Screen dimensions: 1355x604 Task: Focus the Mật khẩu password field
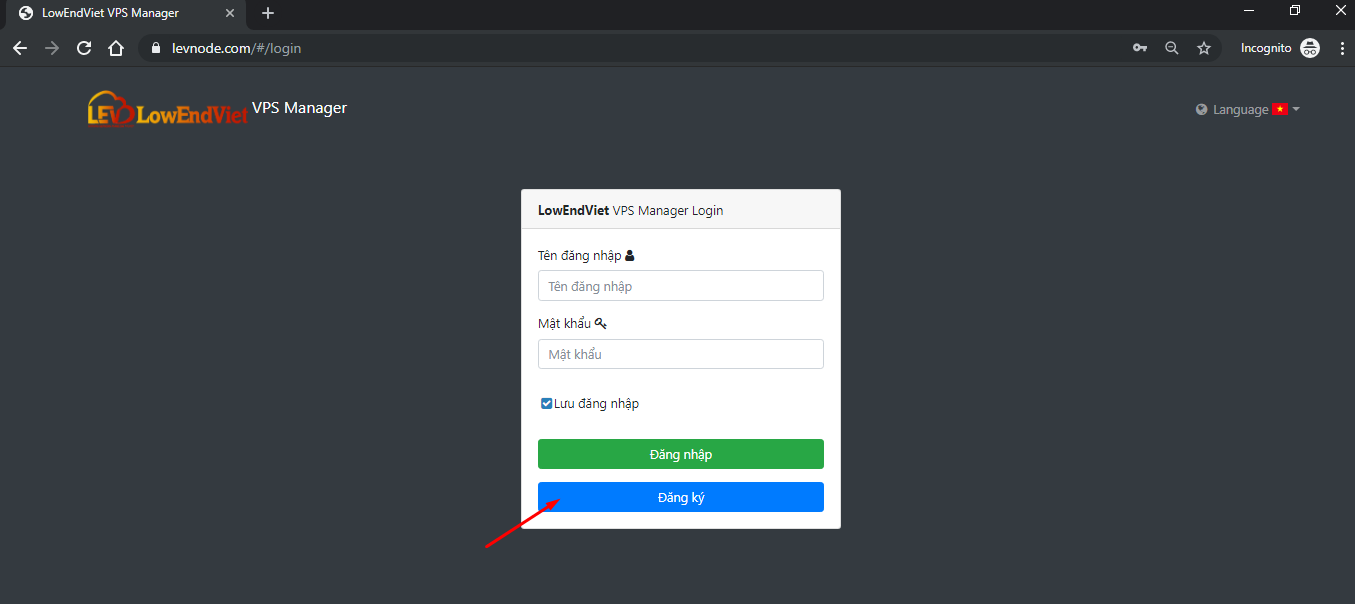point(680,354)
